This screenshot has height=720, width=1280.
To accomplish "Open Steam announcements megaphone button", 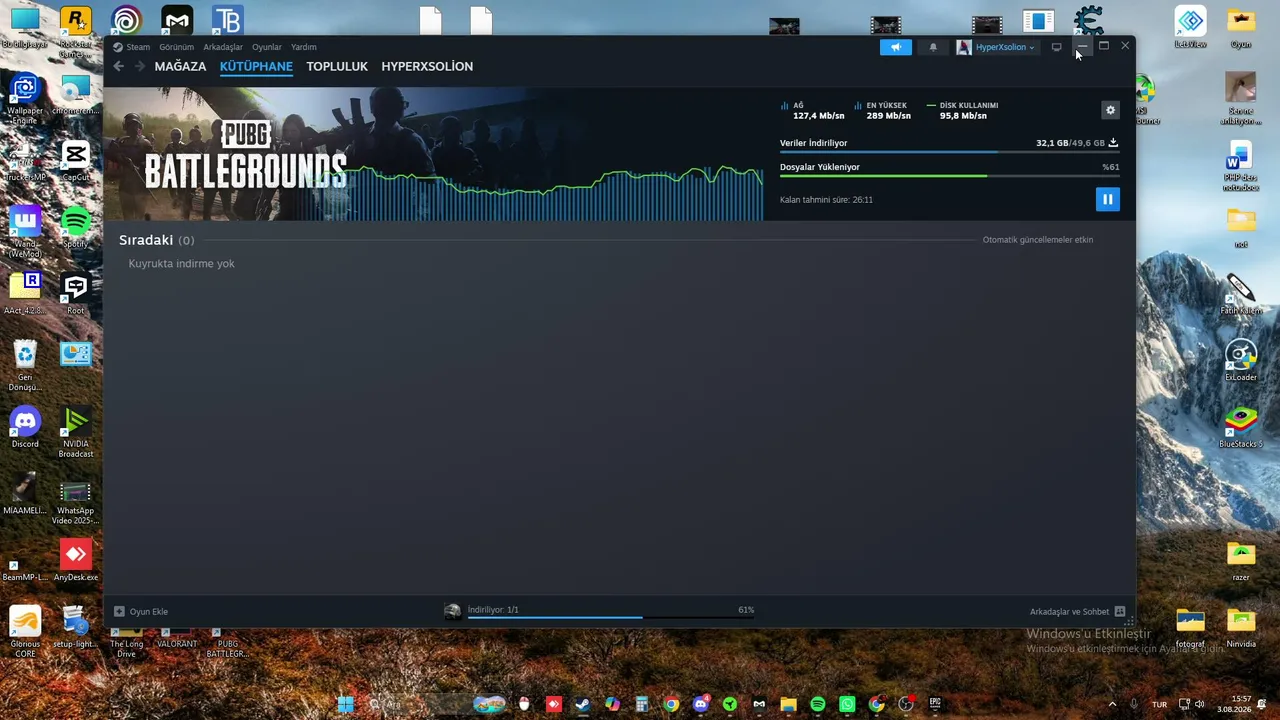I will tap(896, 47).
